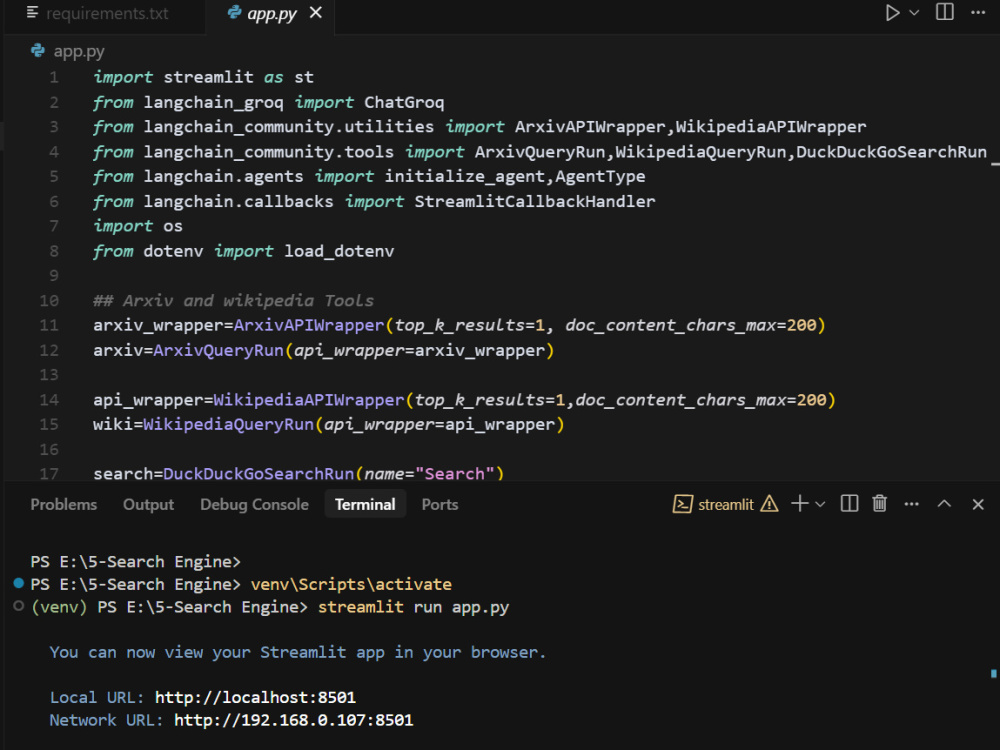
Task: Open Local URL http://localhost:8501
Action: click(255, 697)
